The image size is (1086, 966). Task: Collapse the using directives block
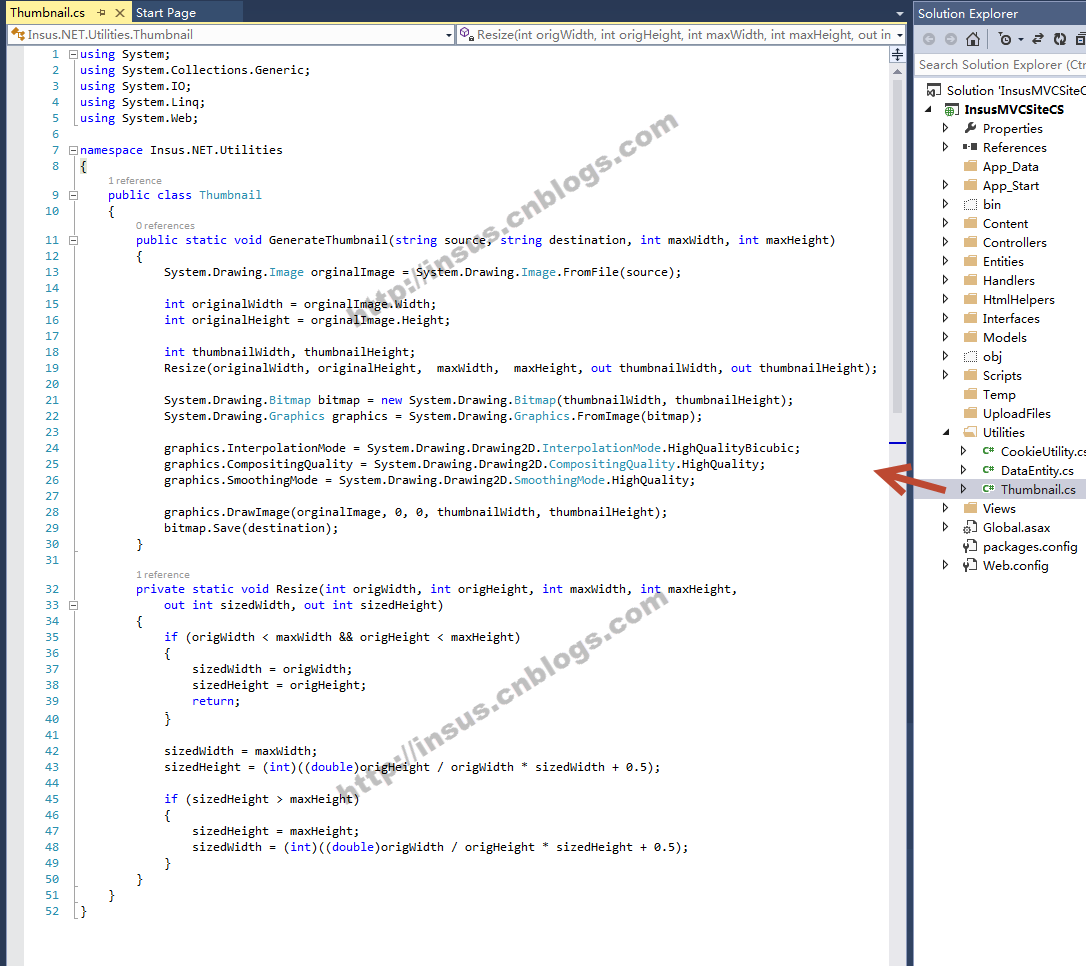(x=73, y=54)
